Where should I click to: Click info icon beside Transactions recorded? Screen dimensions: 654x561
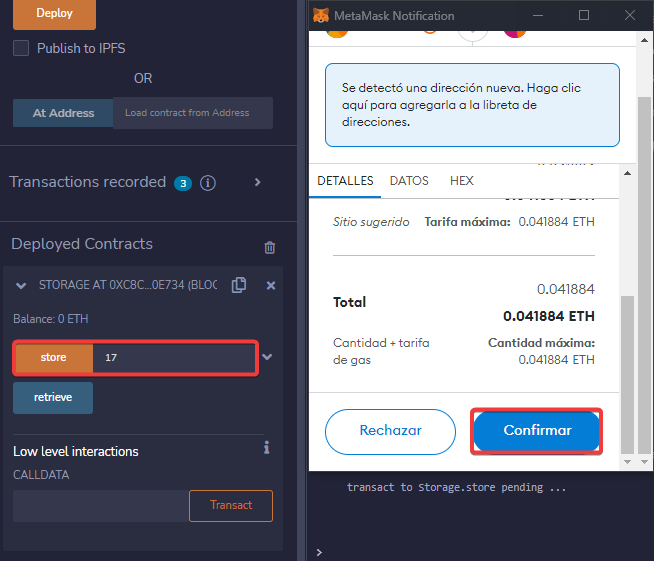pos(208,183)
